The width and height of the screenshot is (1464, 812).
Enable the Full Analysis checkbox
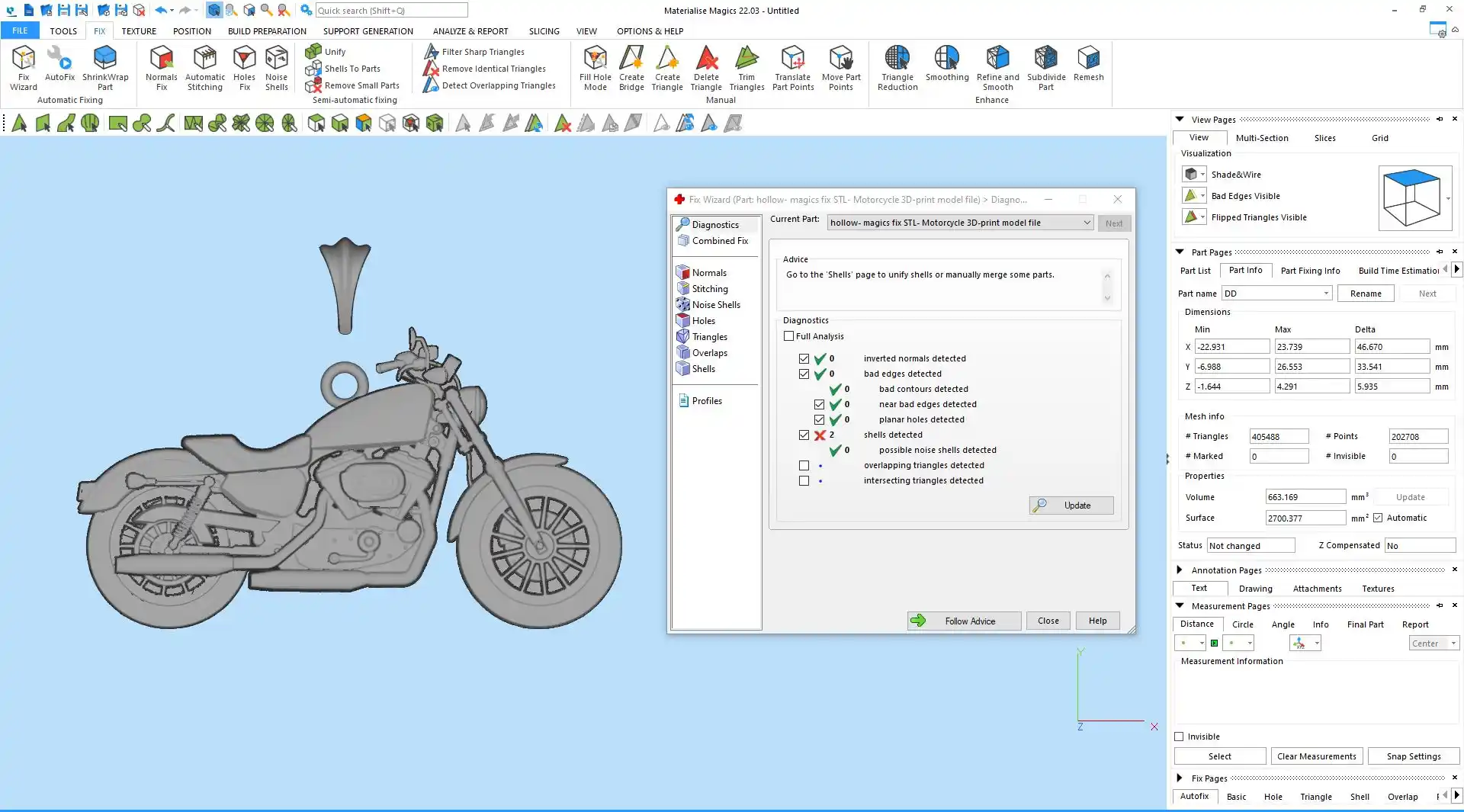(789, 336)
